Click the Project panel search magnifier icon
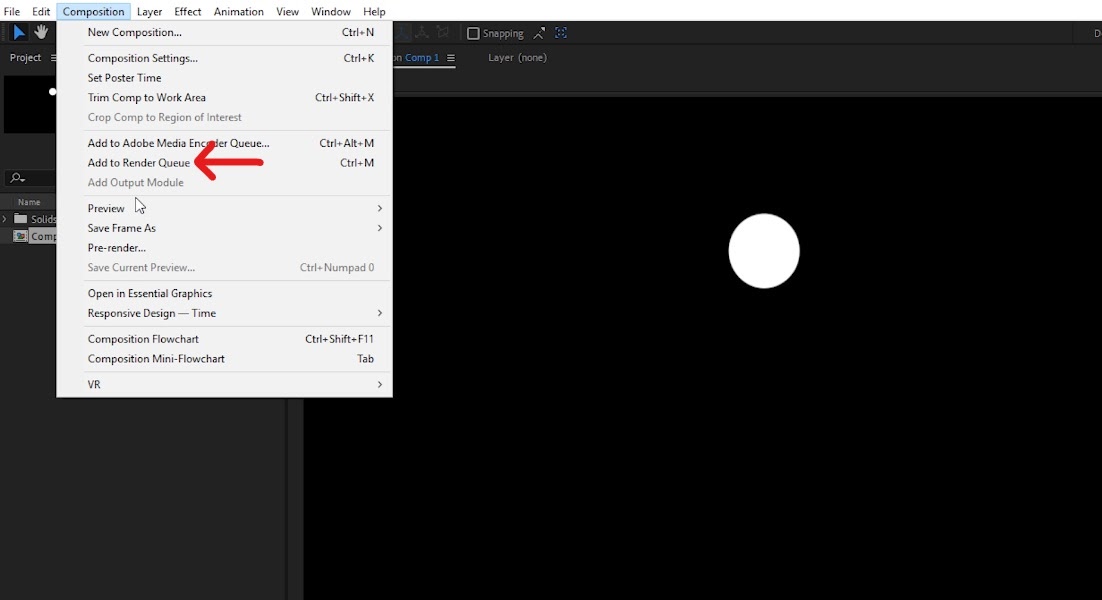The width and height of the screenshot is (1102, 600). (x=18, y=178)
